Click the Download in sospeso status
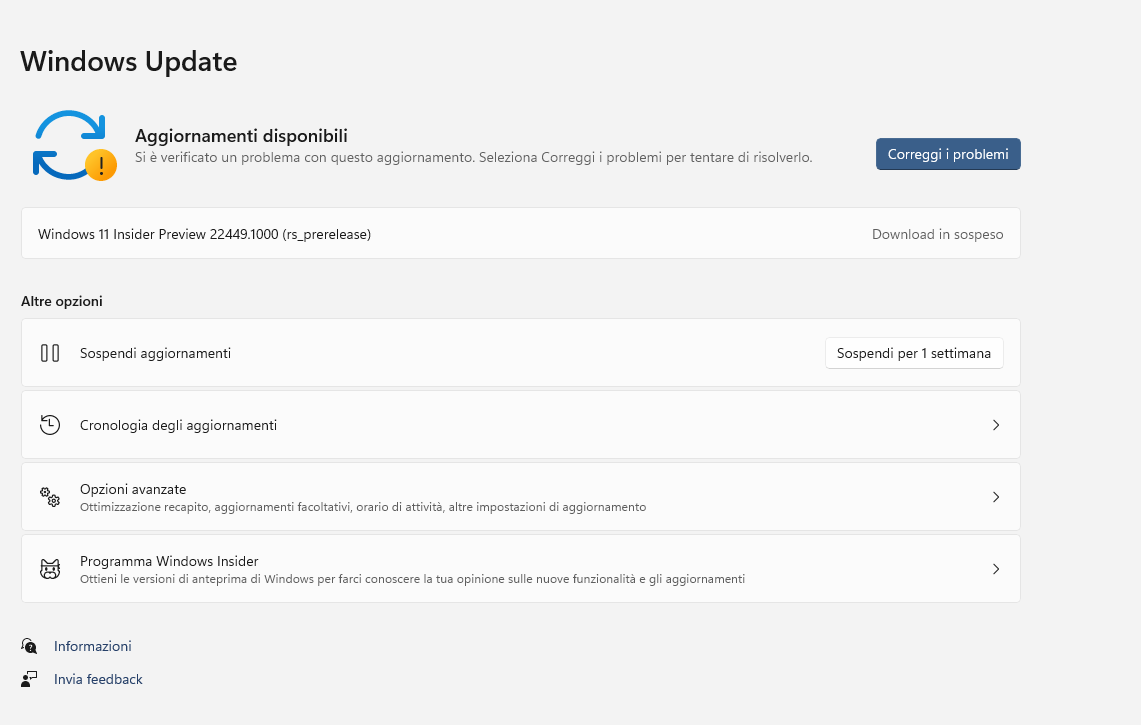 click(x=937, y=234)
